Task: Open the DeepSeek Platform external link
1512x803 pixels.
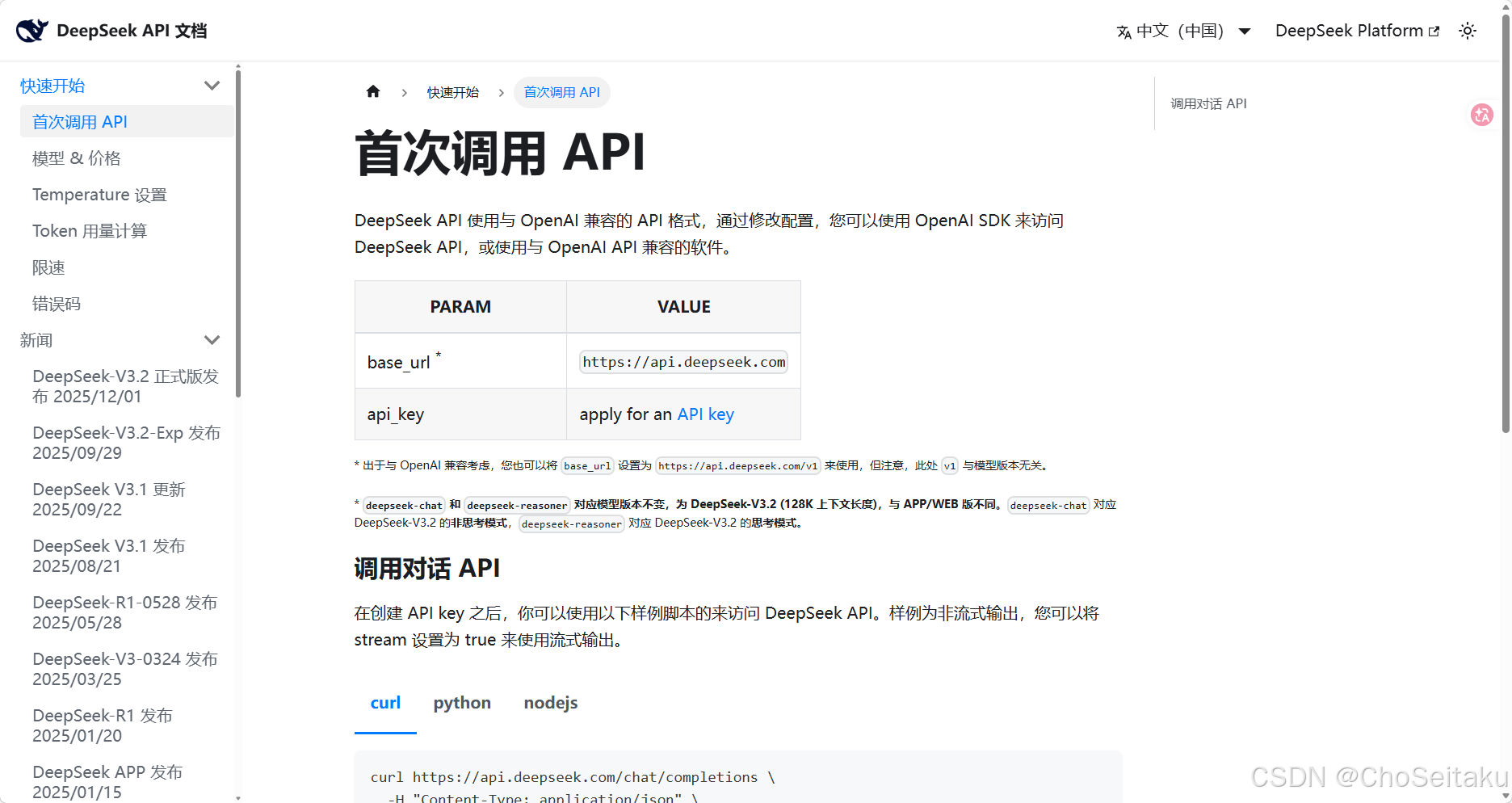Action: [x=1357, y=31]
